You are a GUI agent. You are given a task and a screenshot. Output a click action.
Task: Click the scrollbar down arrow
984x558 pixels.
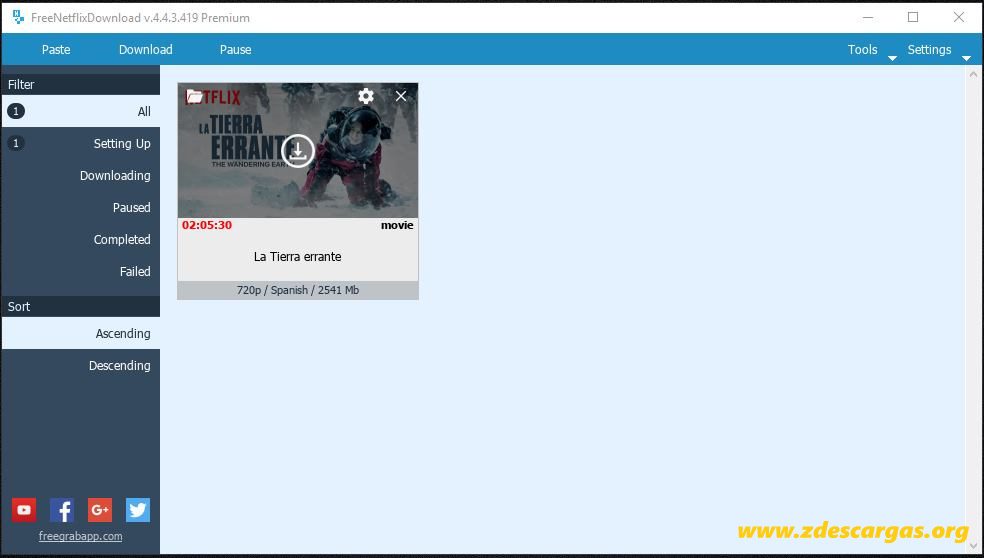973,546
